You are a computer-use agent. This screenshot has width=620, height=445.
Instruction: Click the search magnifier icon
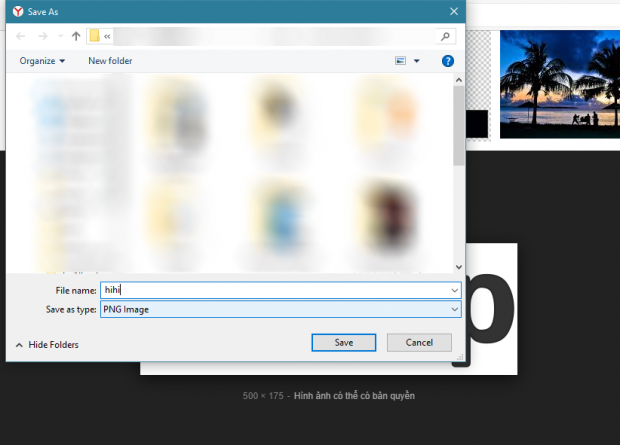coord(447,36)
